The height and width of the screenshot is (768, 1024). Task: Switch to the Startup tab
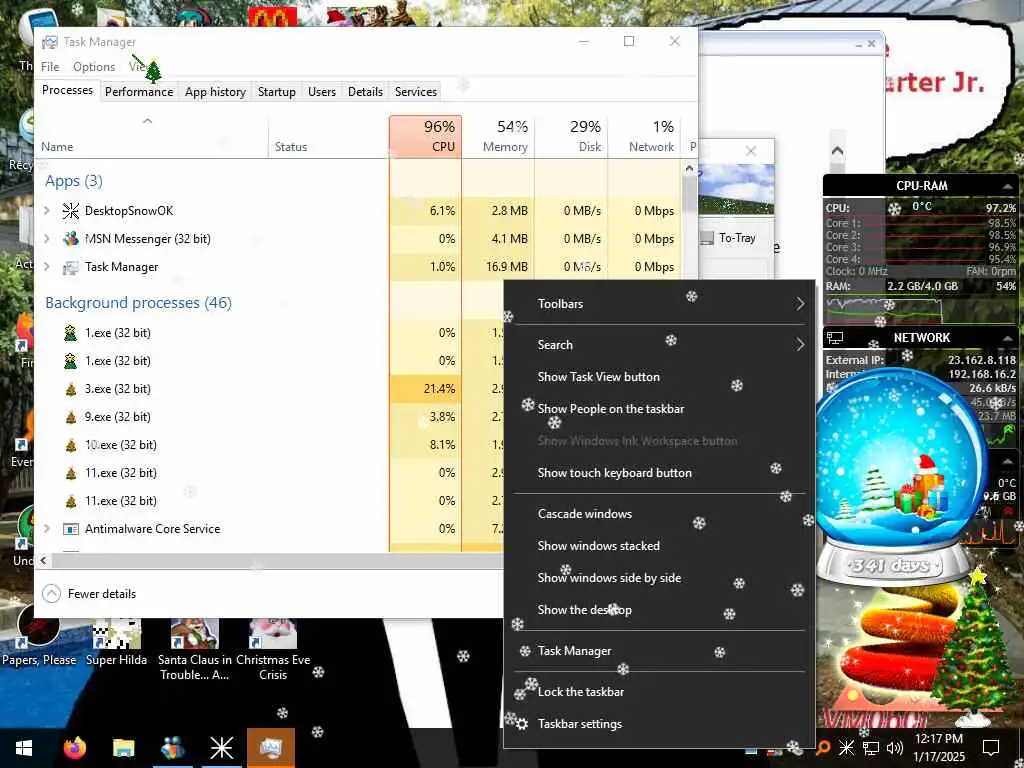click(277, 92)
